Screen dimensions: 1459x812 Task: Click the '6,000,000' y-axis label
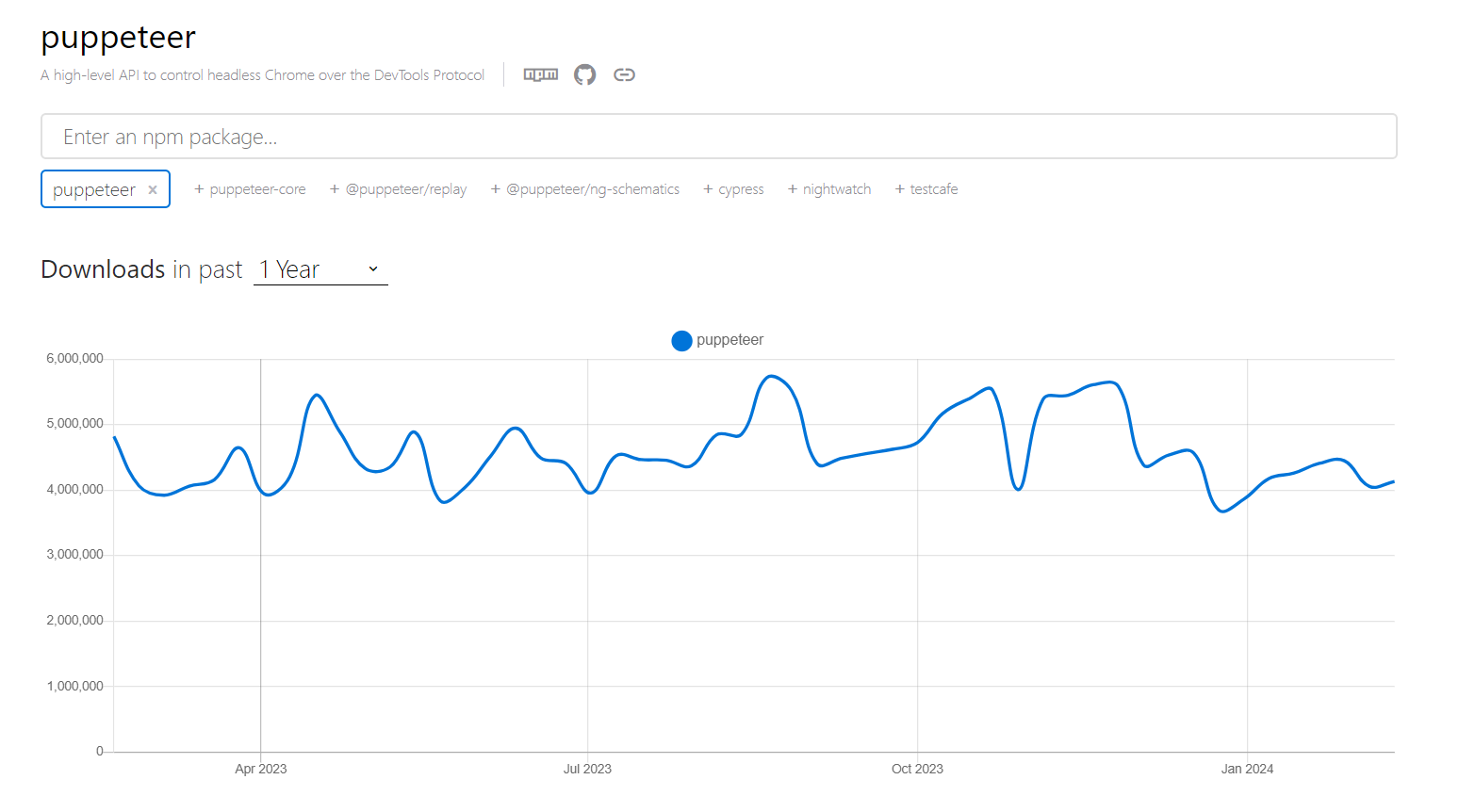(x=74, y=359)
